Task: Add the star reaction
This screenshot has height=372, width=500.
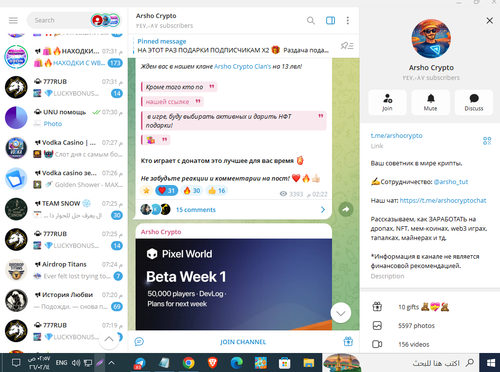Action: click(x=146, y=190)
